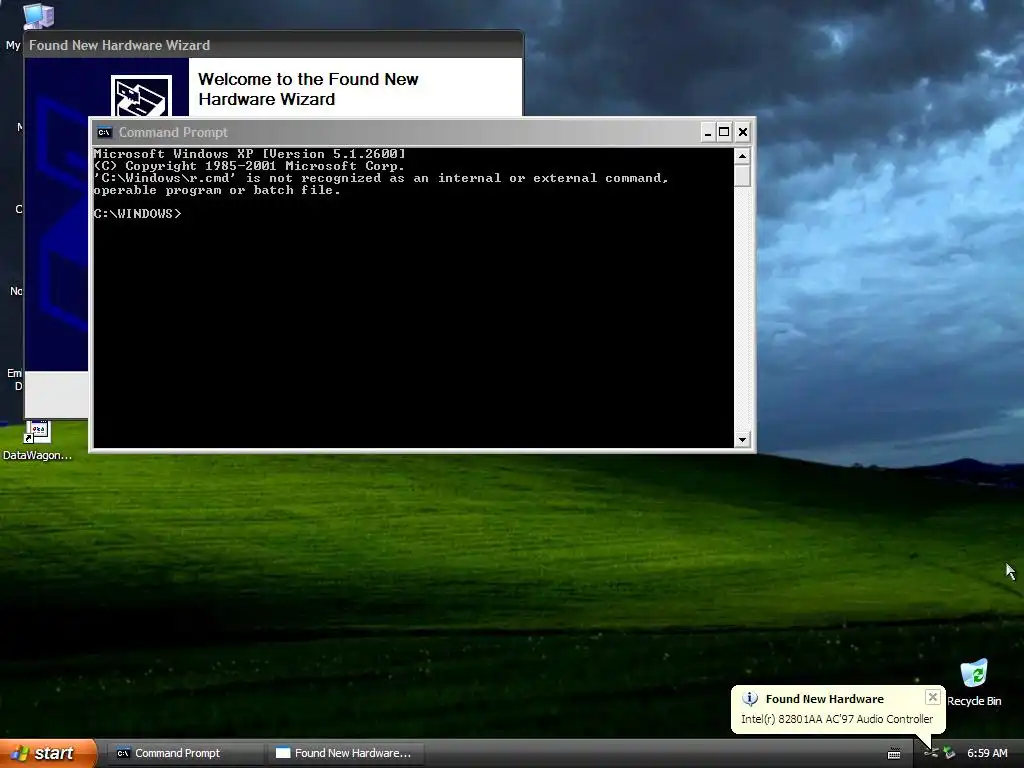Click the Found New Hardware Wizard hardware icon

click(141, 96)
